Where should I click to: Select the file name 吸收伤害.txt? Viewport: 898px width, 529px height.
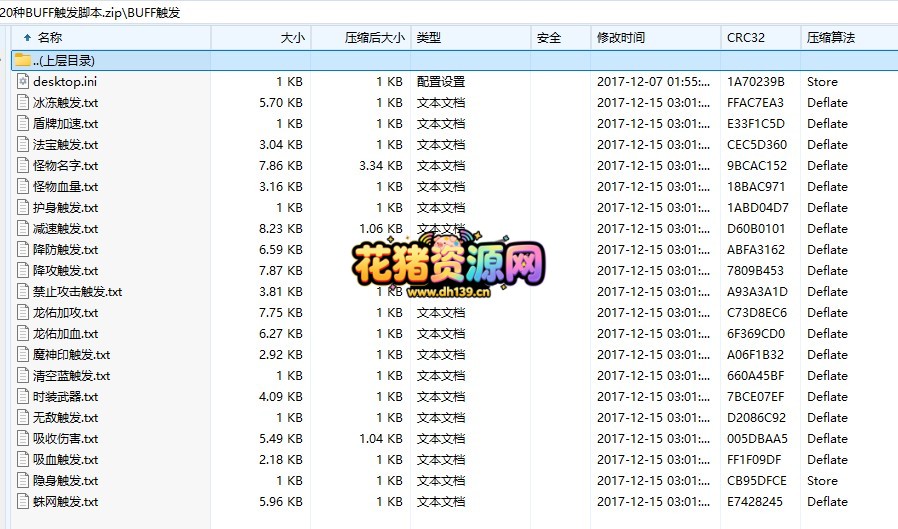pyautogui.click(x=65, y=439)
